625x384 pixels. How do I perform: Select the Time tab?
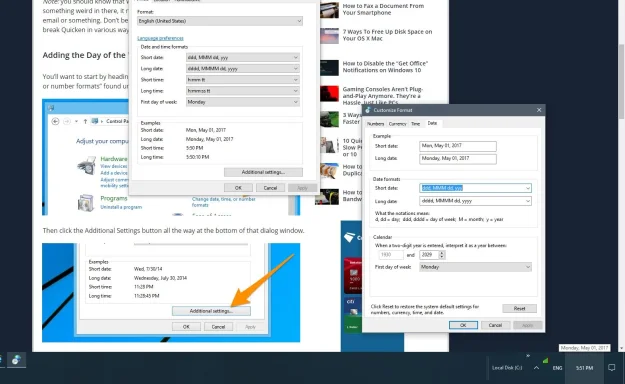pyautogui.click(x=416, y=124)
